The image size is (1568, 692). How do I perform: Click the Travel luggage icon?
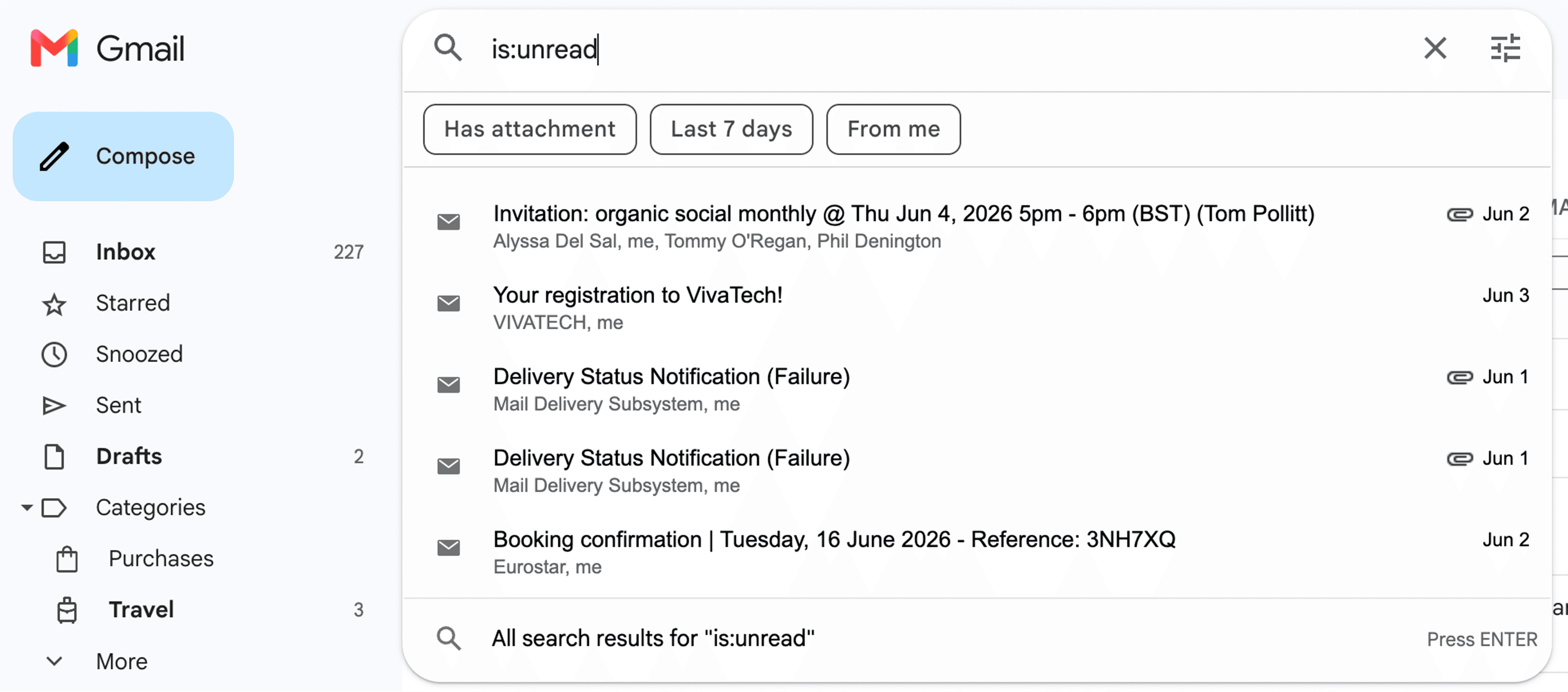coord(67,610)
